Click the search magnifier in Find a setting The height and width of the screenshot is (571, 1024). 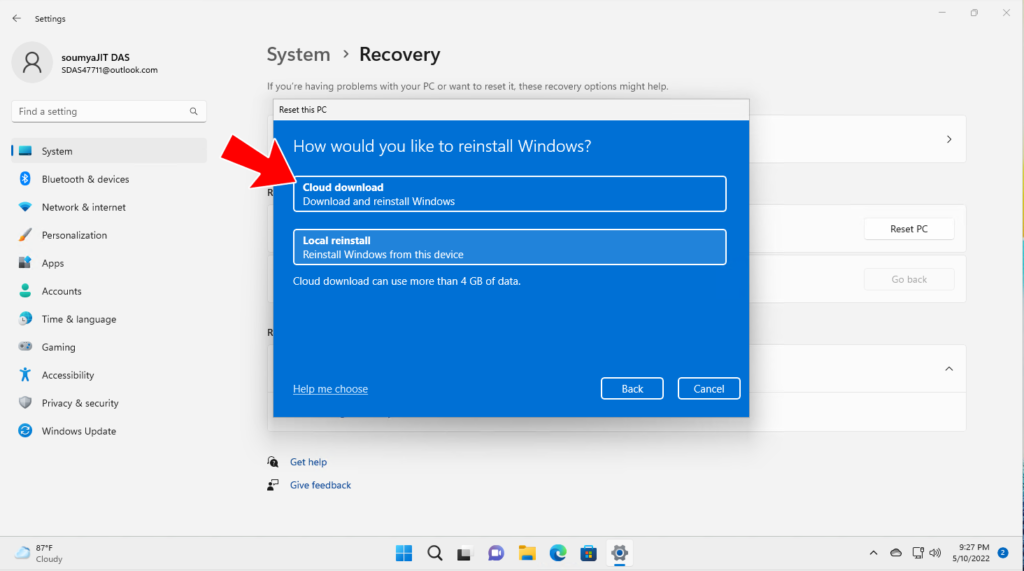tap(193, 112)
